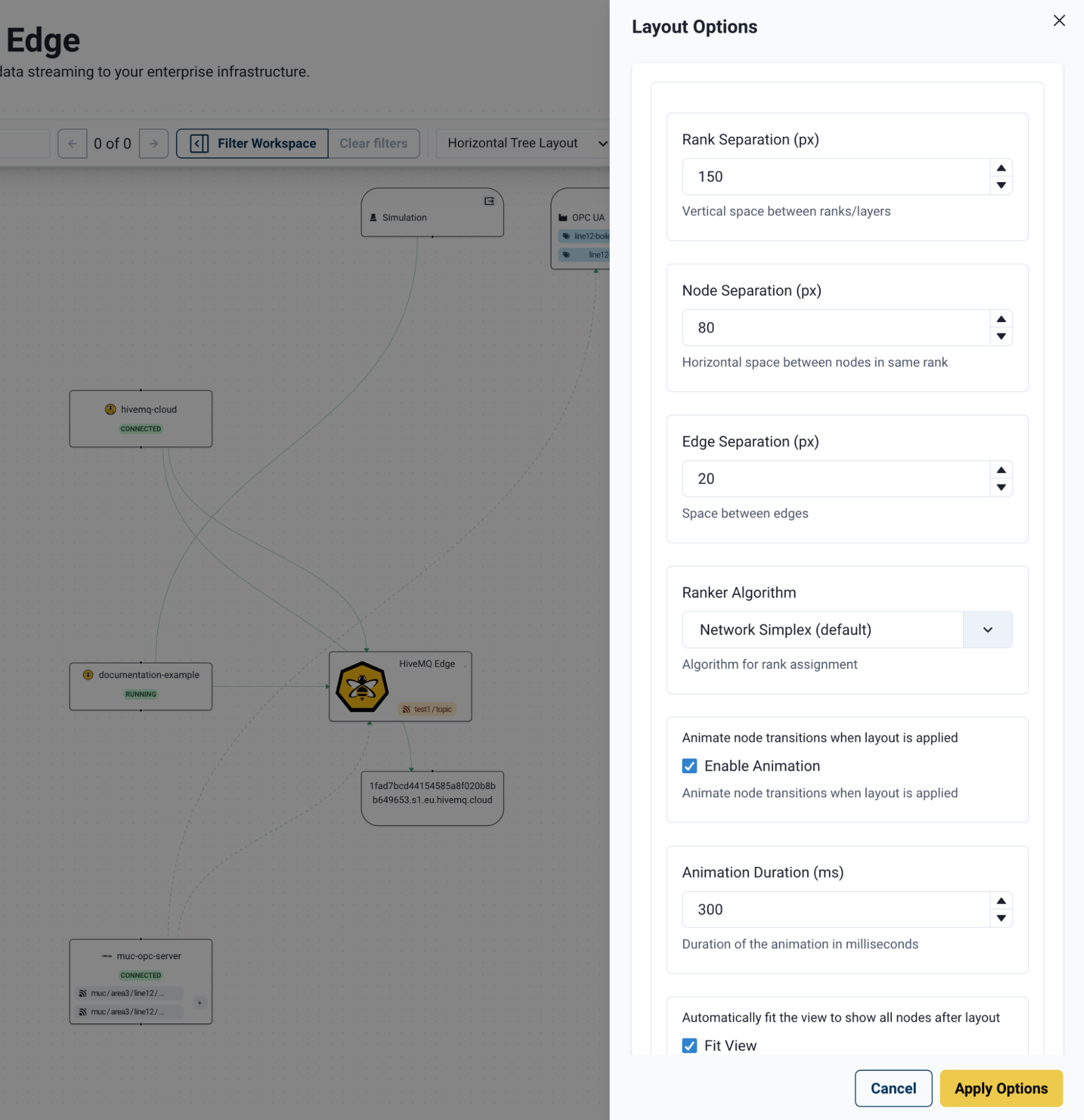Viewport: 1084px width, 1120px height.
Task: Click Cancel in Layout Options
Action: point(892,1088)
